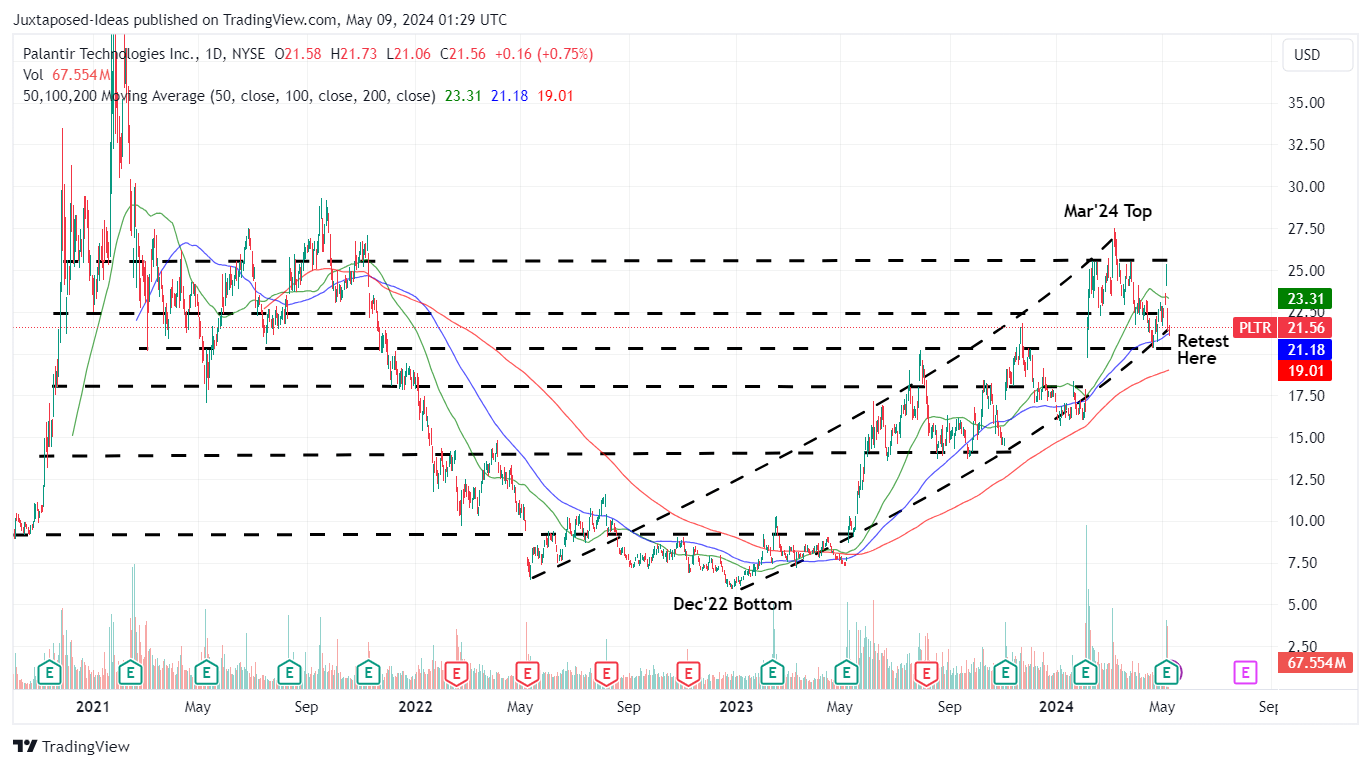Click the 15.00 price axis label
The width and height of the screenshot is (1371, 768).
(x=1304, y=437)
